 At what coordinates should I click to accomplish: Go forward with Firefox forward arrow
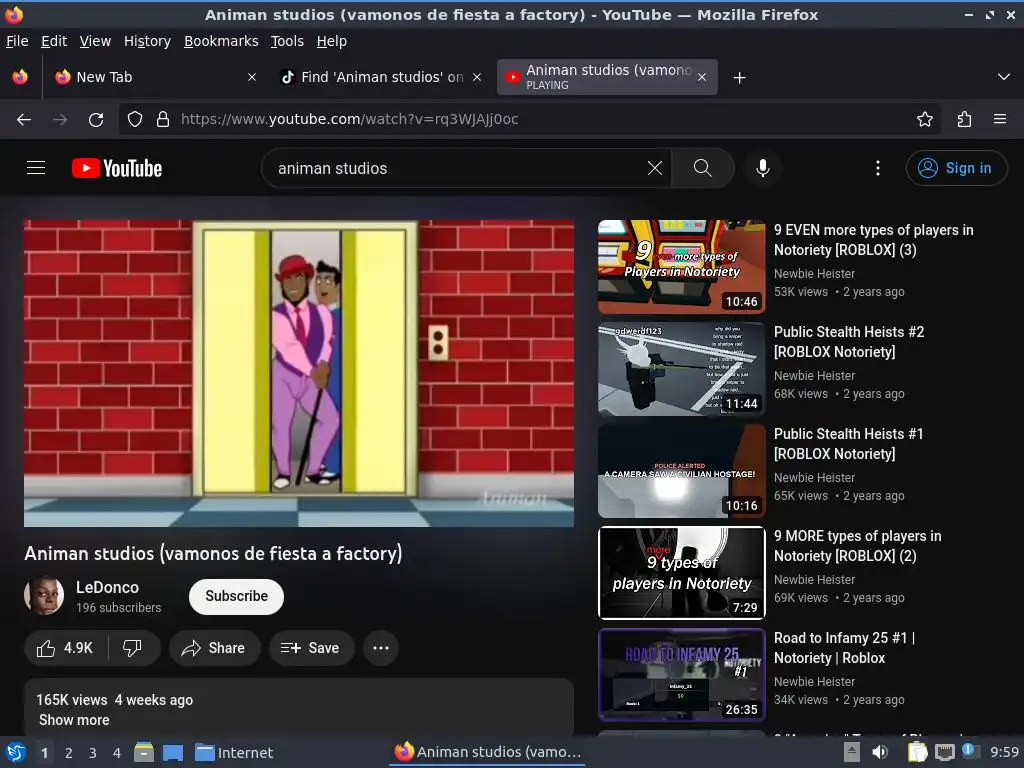[60, 119]
